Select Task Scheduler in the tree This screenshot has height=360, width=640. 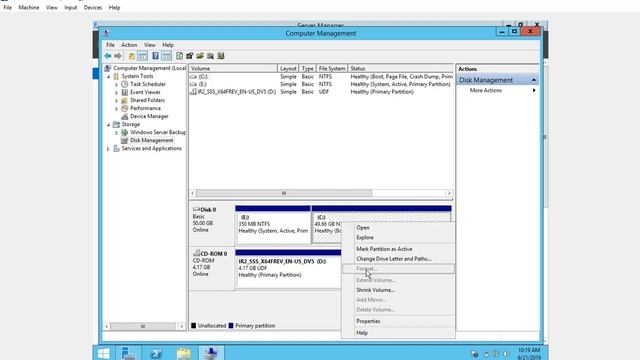tap(148, 84)
